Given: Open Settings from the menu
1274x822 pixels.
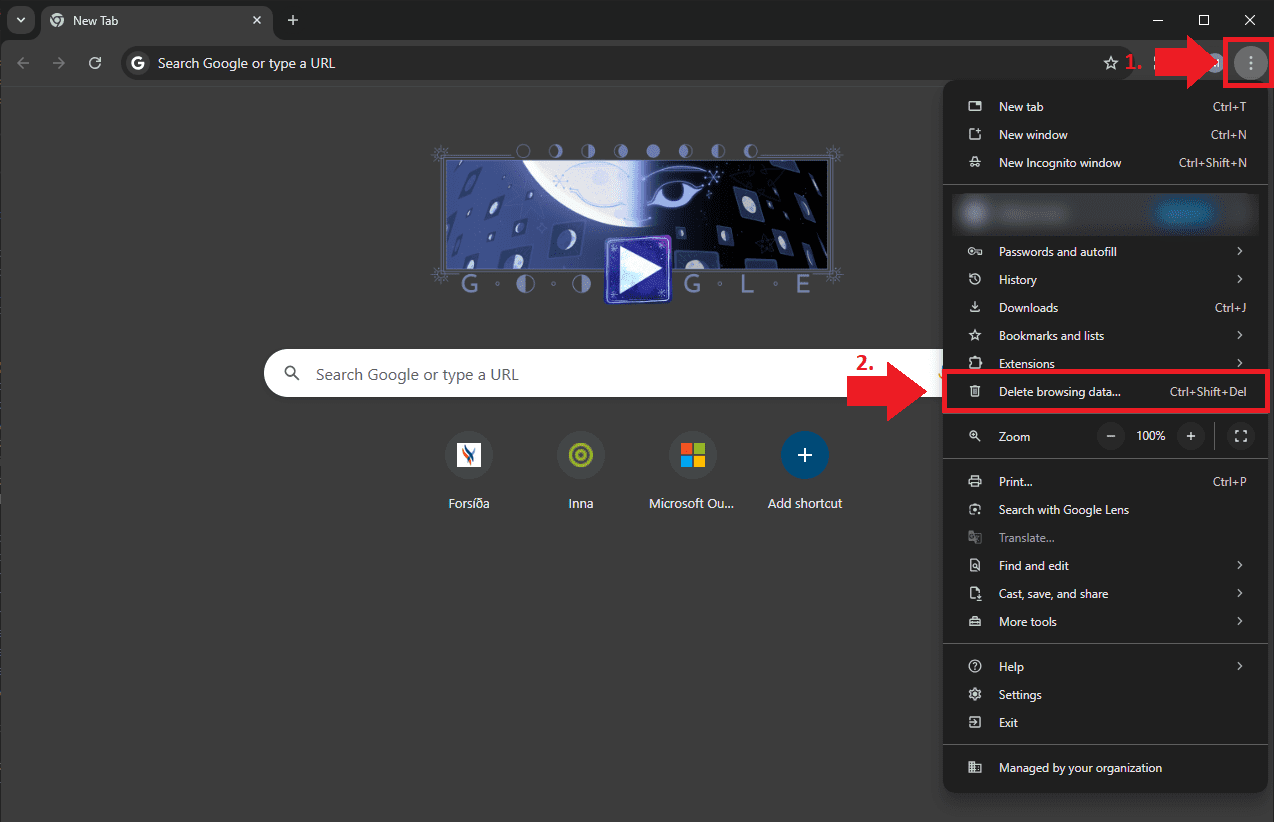Looking at the screenshot, I should (1020, 695).
